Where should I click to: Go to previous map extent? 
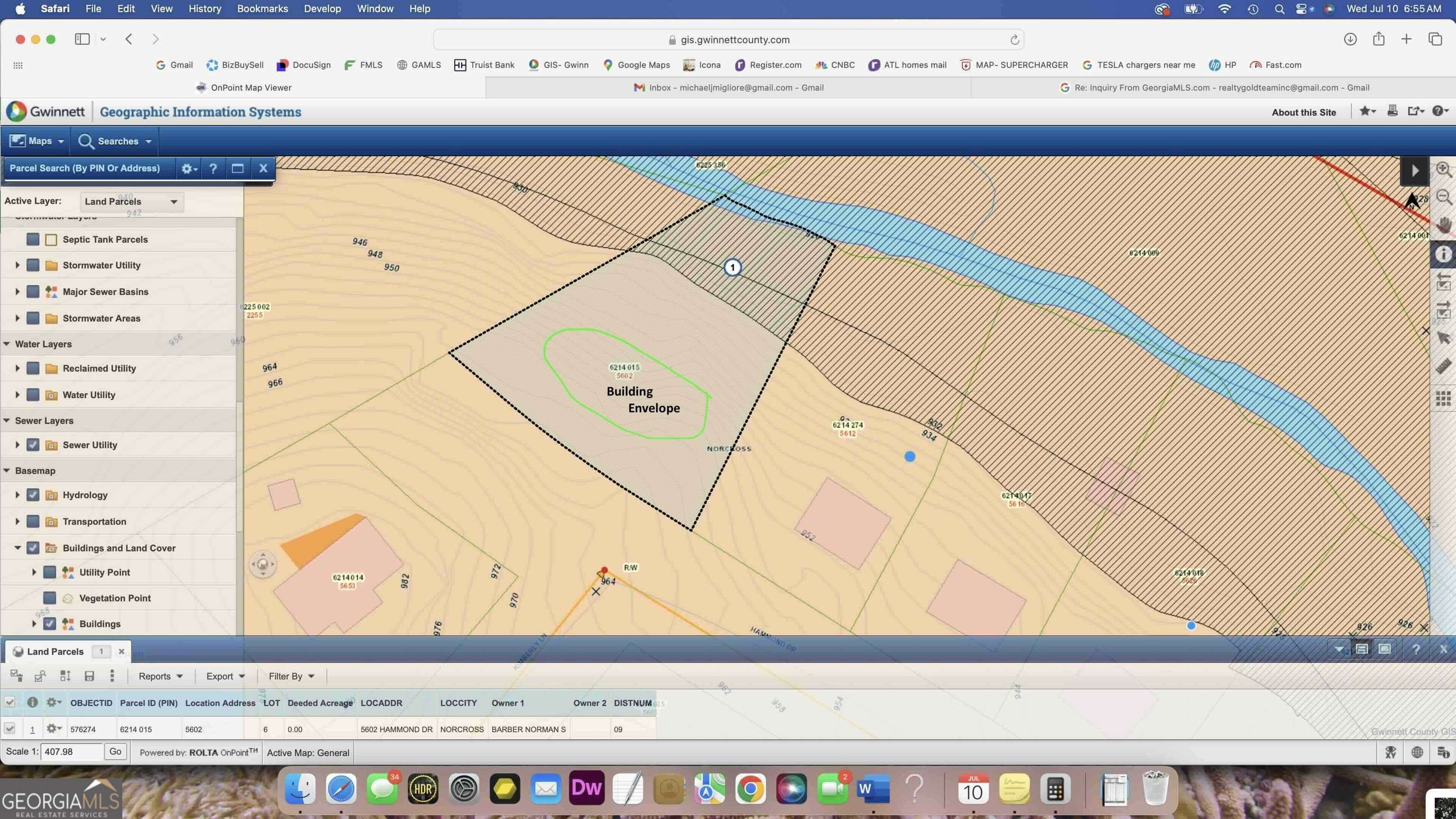pos(1443,282)
